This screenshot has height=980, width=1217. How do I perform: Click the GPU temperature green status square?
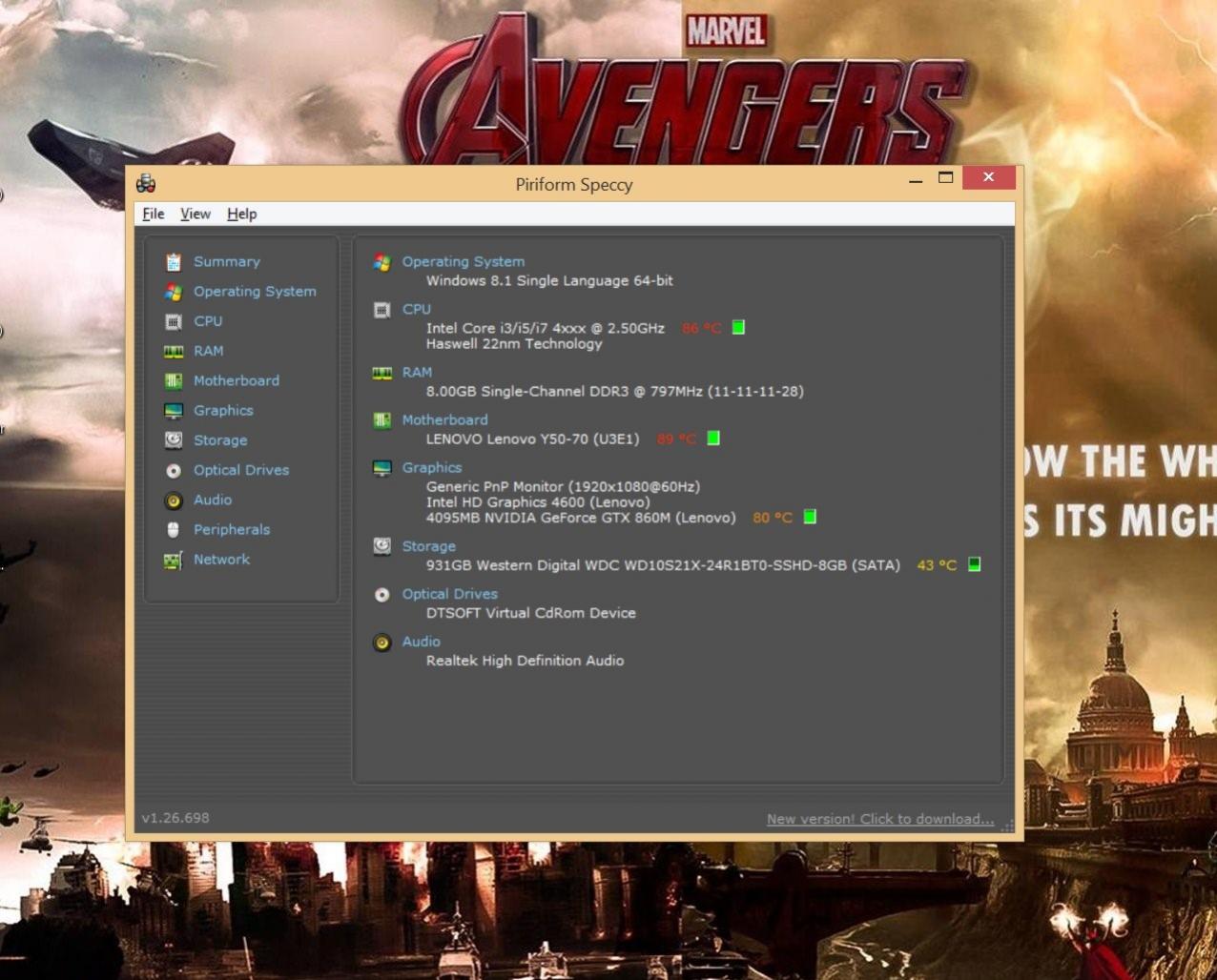tap(810, 517)
